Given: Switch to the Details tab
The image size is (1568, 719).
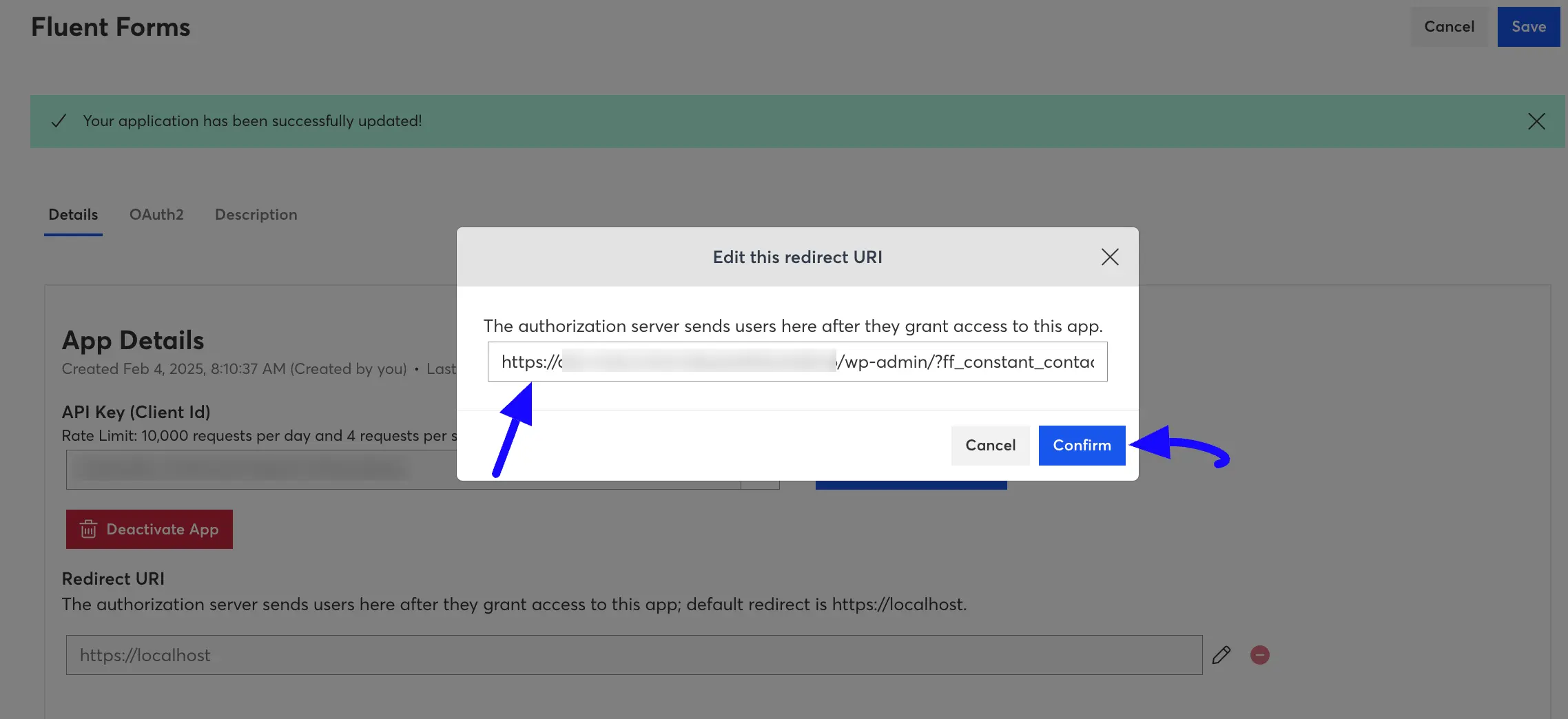Looking at the screenshot, I should tap(72, 214).
